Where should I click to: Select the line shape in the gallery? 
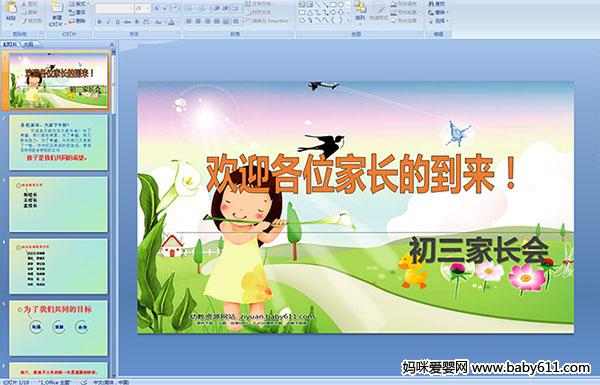click(x=317, y=5)
